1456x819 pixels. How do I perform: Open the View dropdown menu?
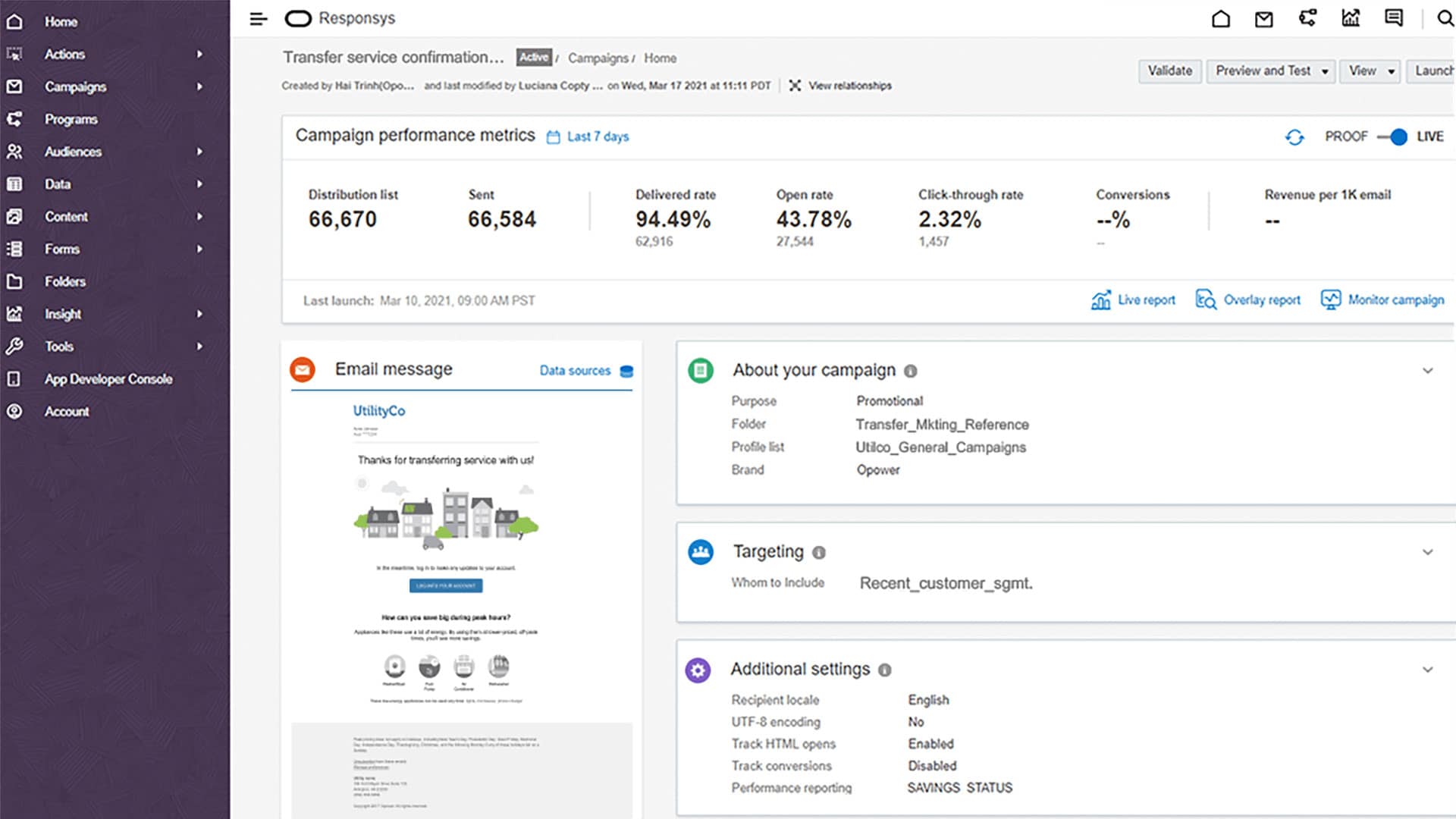1369,71
